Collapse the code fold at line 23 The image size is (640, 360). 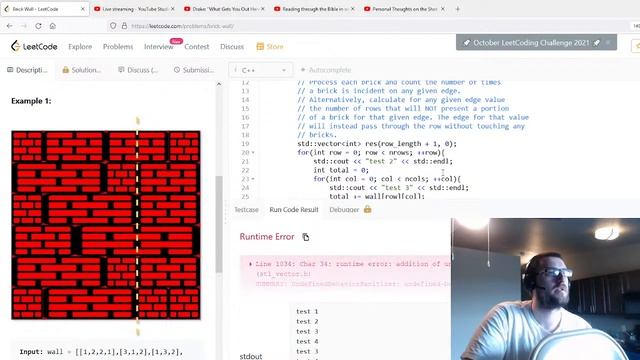tap(253, 179)
